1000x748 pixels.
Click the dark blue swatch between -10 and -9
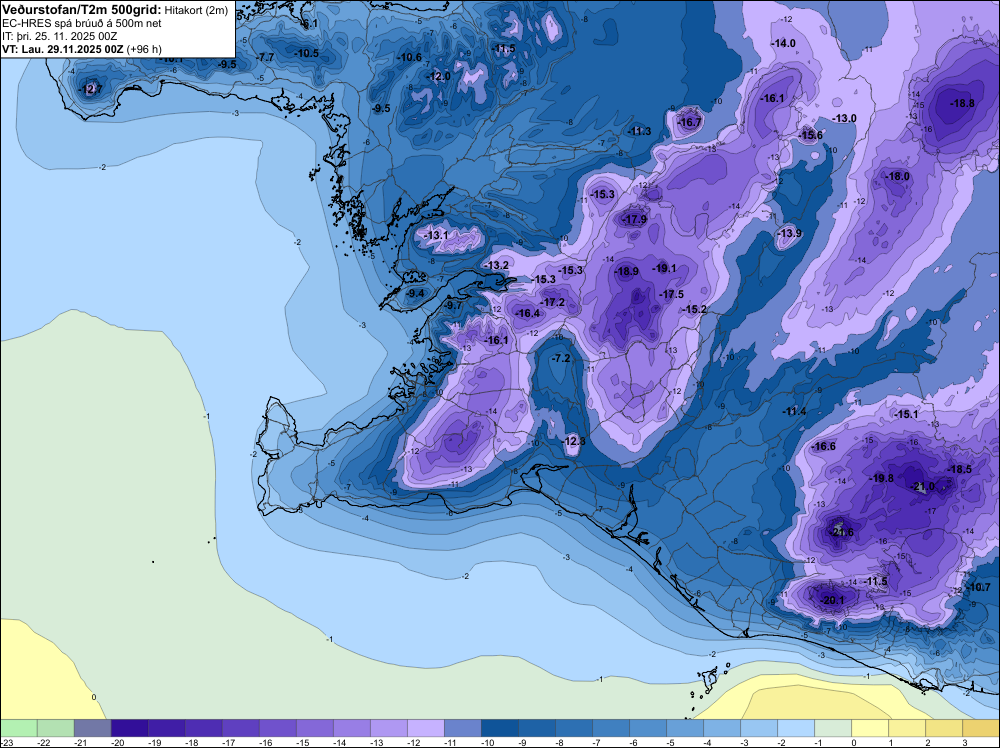pos(499,728)
